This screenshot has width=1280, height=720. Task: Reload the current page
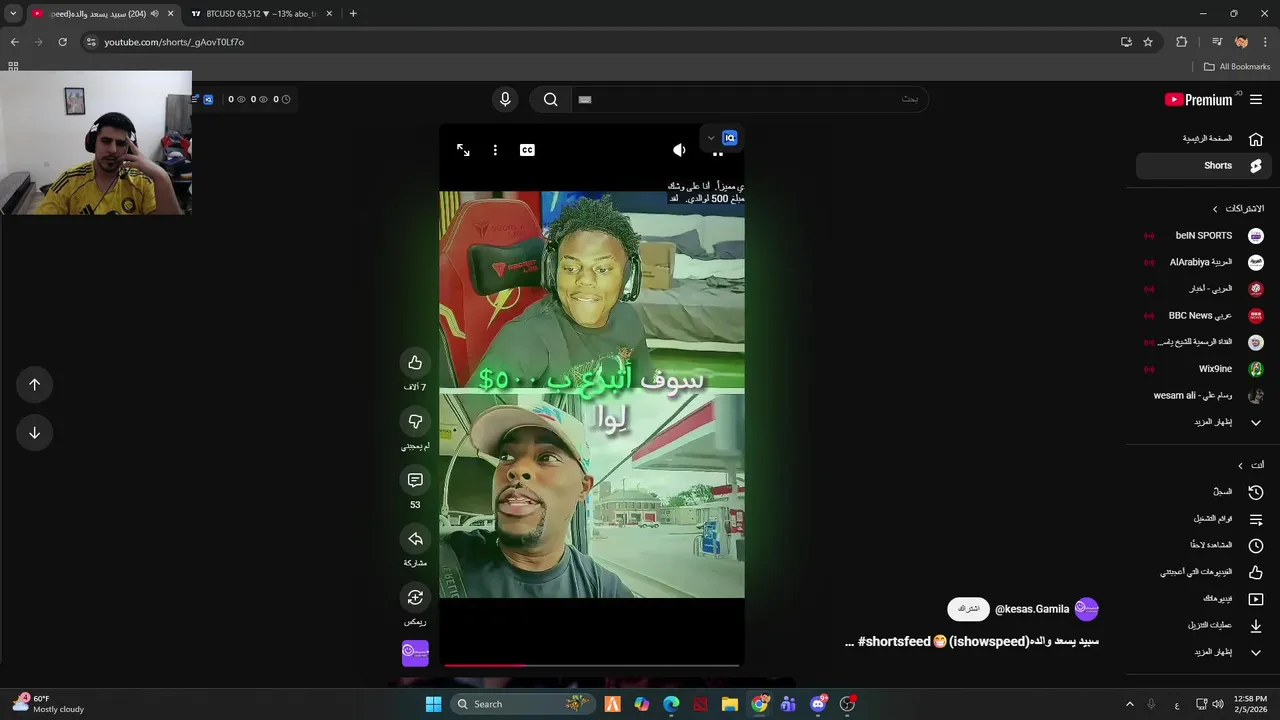(62, 42)
